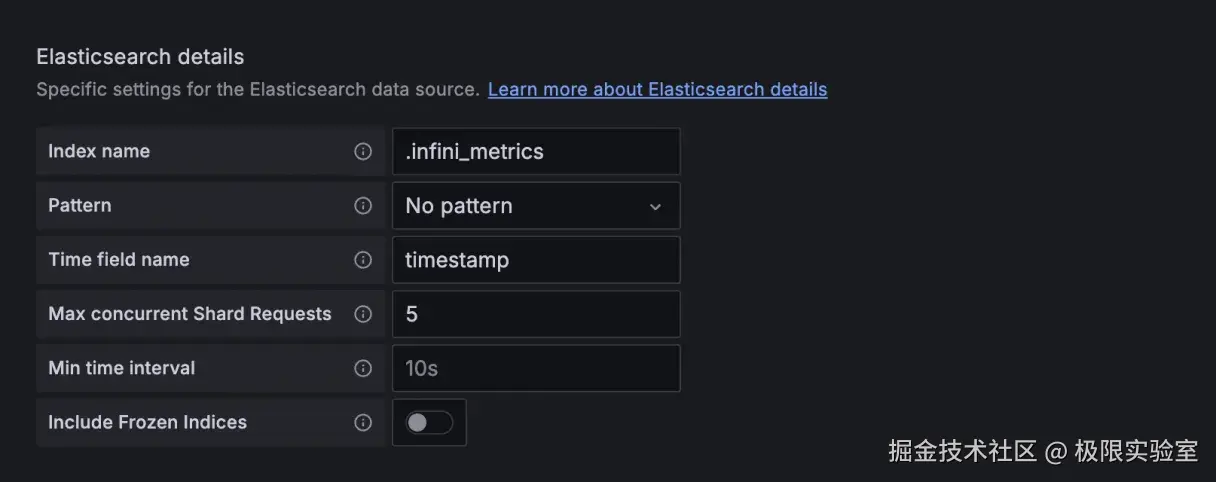Click the info icon for Min time interval
The image size is (1216, 482).
click(x=363, y=368)
